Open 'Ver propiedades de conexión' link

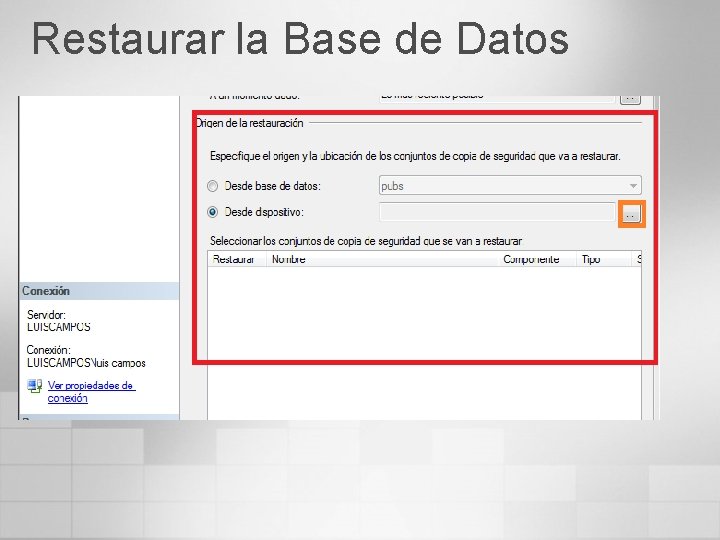click(x=91, y=392)
